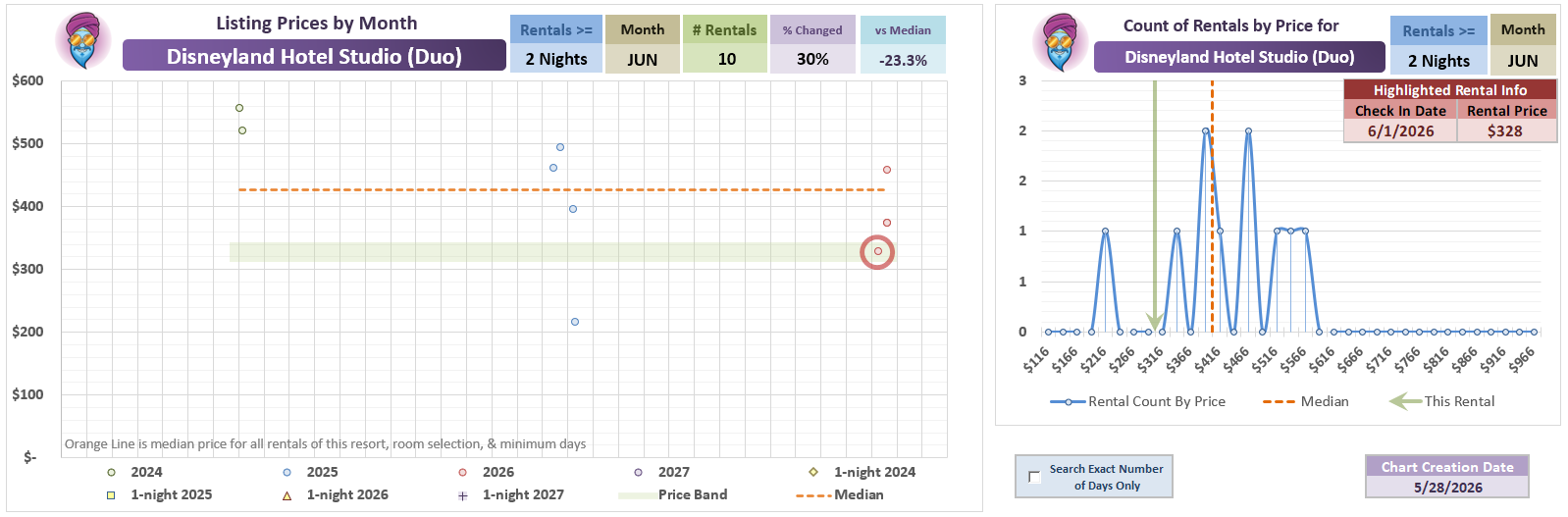Click the Rental Price header cell

[x=1506, y=111]
